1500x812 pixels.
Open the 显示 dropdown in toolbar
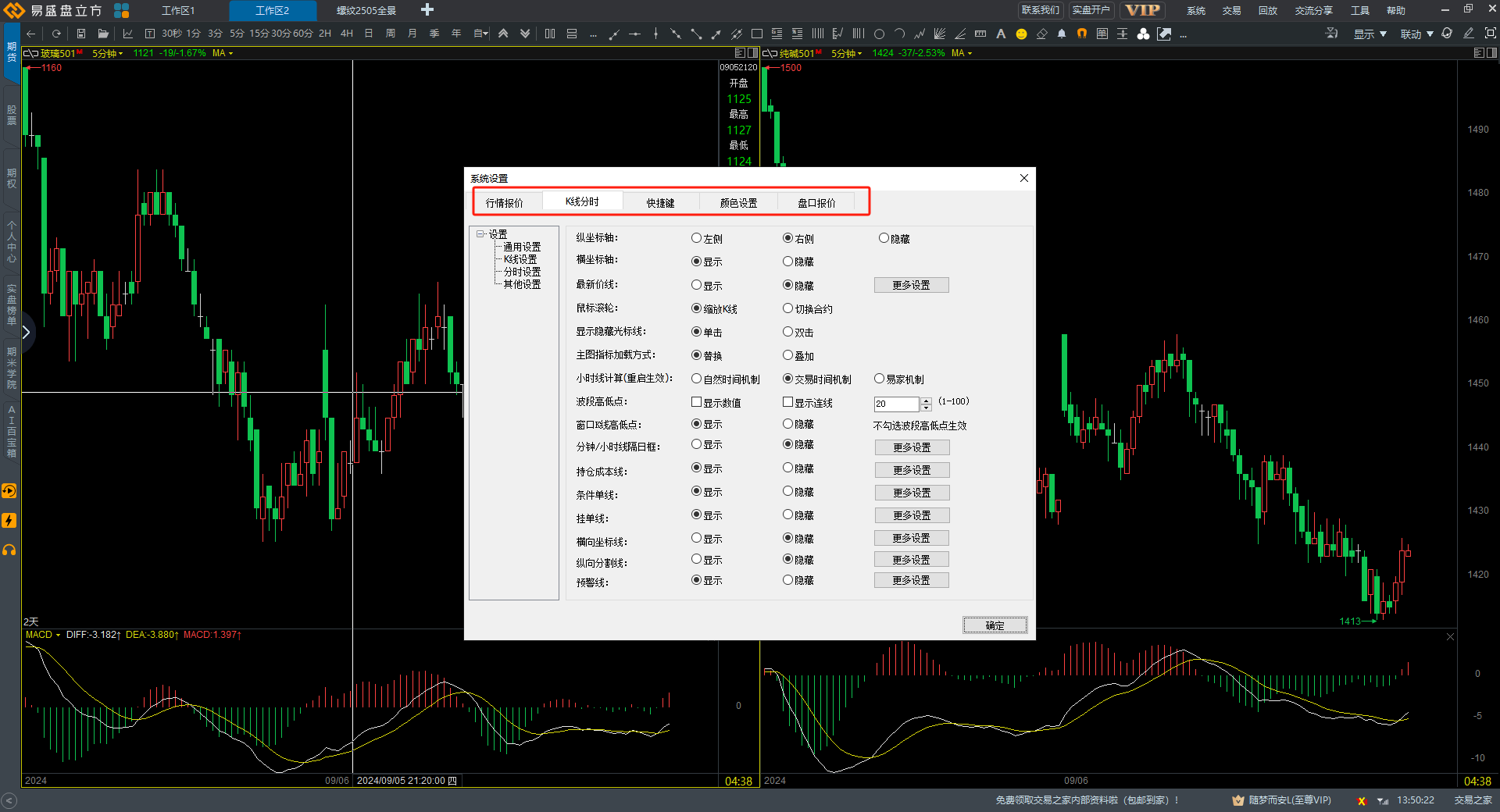(1370, 34)
